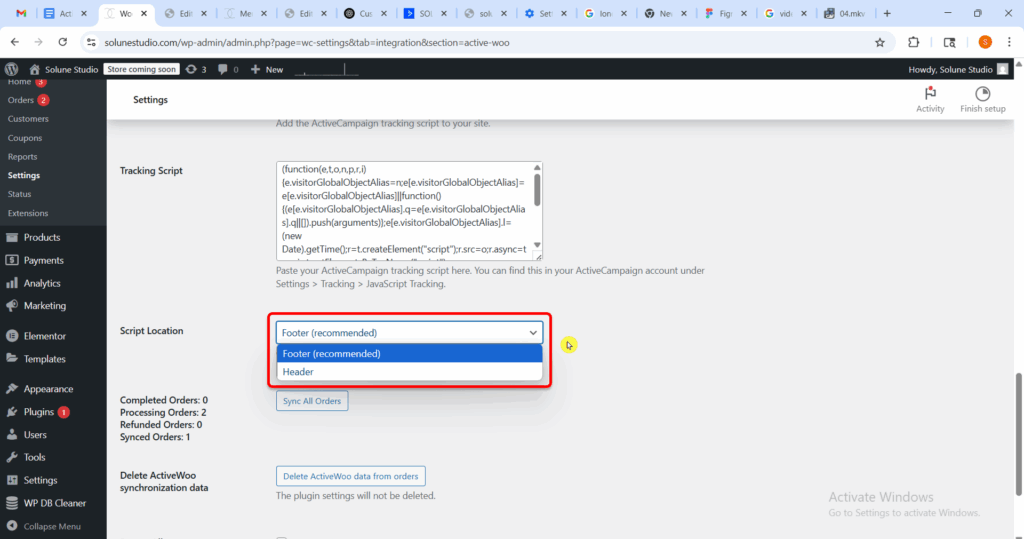The image size is (1024, 539).
Task: Click the Elementor sidebar icon
Action: tap(12, 336)
